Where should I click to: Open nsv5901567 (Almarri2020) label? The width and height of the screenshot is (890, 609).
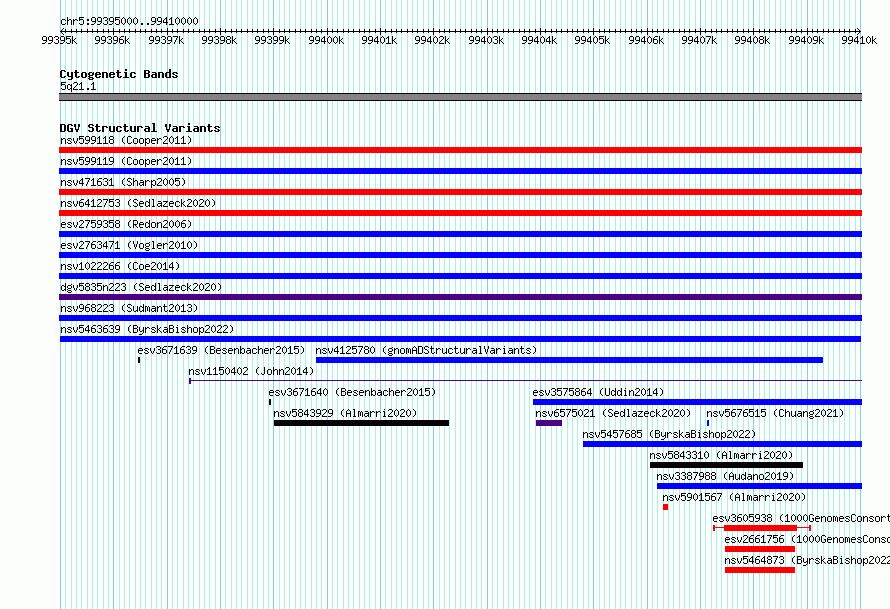pos(734,497)
